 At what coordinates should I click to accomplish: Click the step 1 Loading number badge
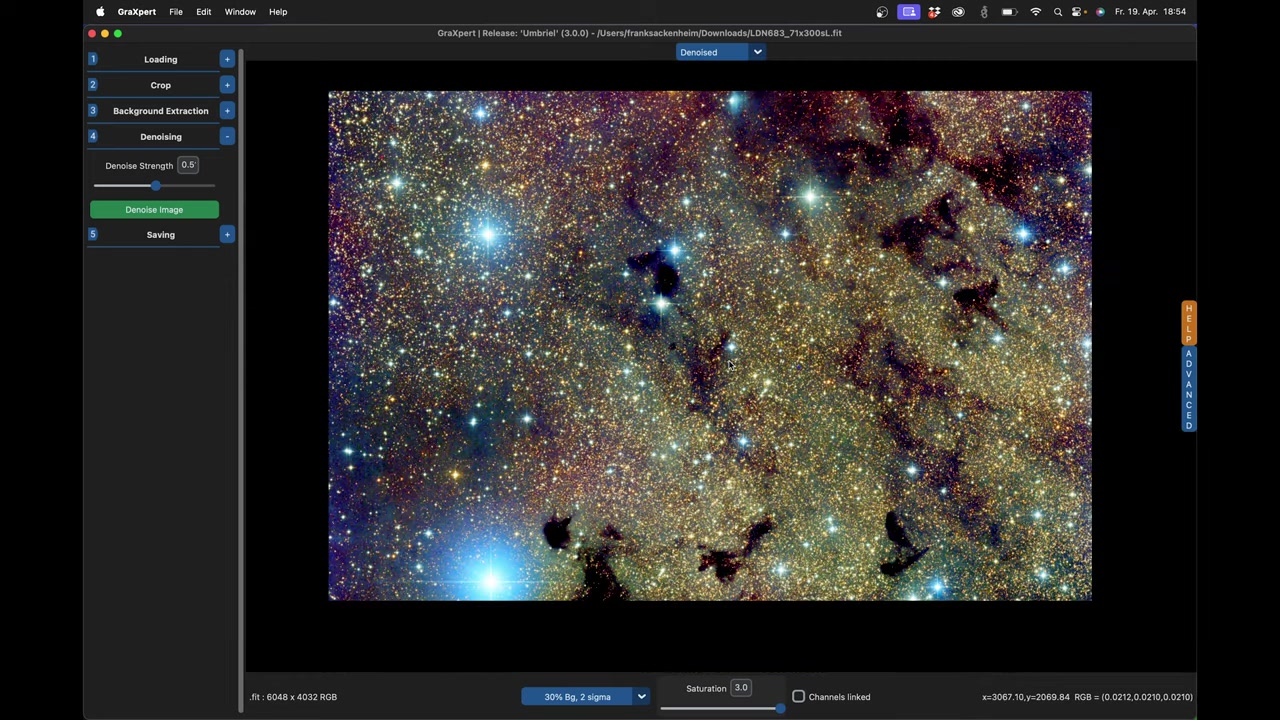[93, 59]
